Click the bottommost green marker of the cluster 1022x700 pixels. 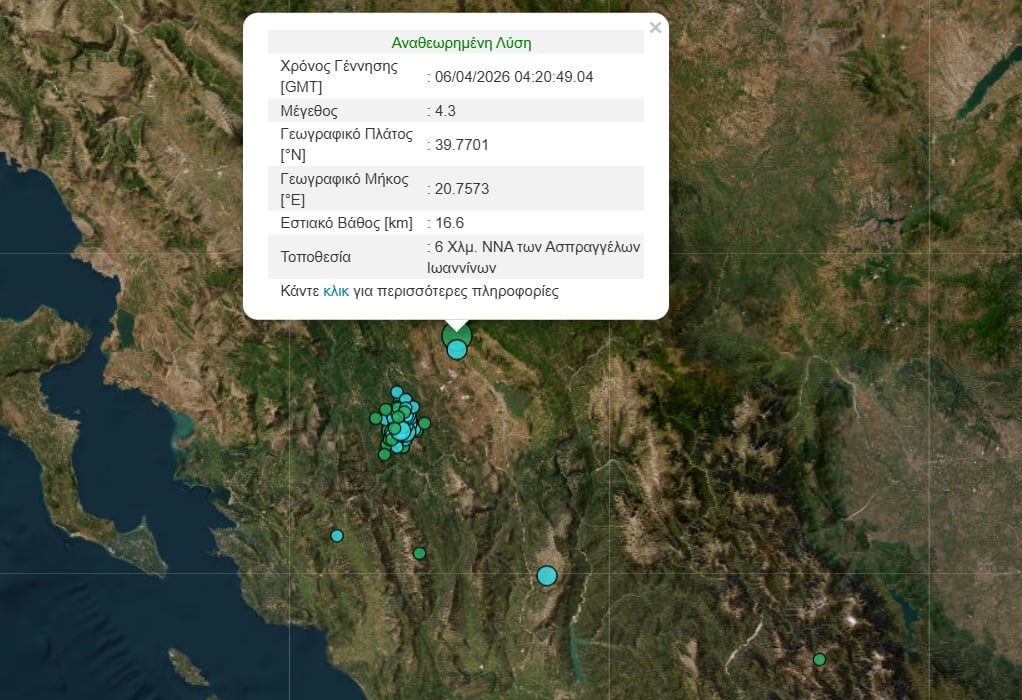tap(384, 455)
